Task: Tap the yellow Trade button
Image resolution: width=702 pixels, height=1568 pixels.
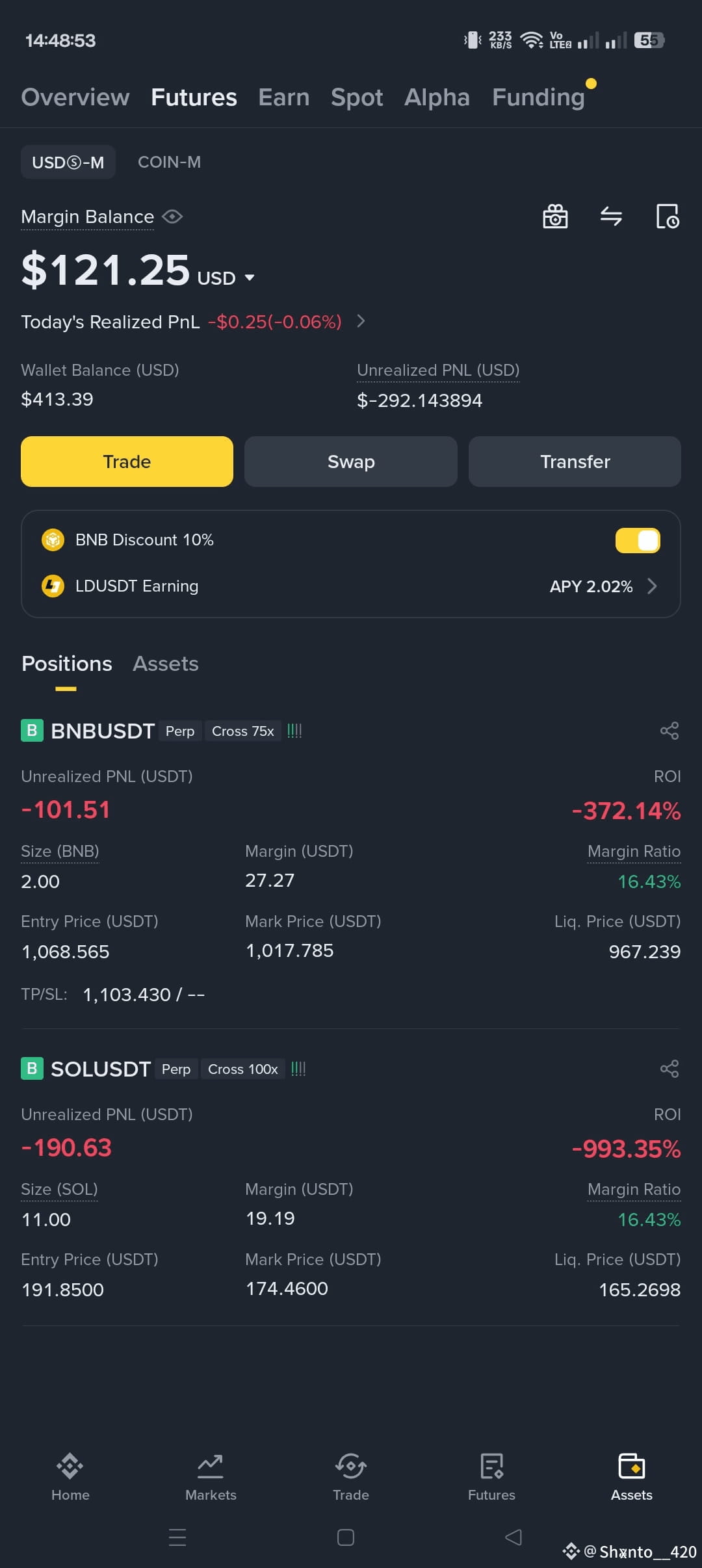Action: pos(127,462)
